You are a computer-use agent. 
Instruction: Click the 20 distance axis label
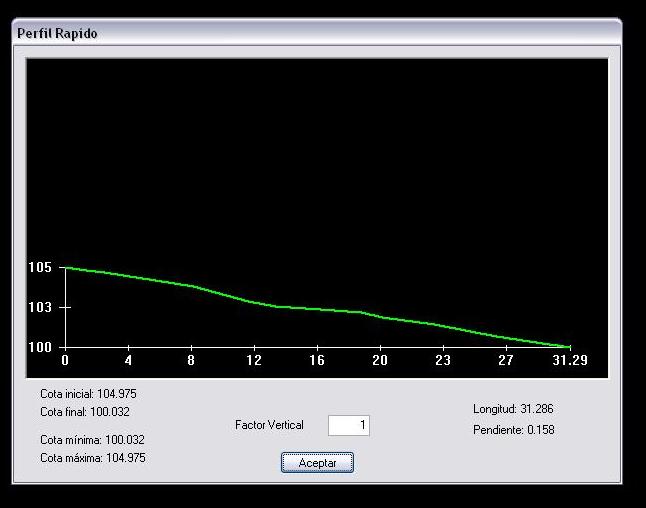(380, 361)
